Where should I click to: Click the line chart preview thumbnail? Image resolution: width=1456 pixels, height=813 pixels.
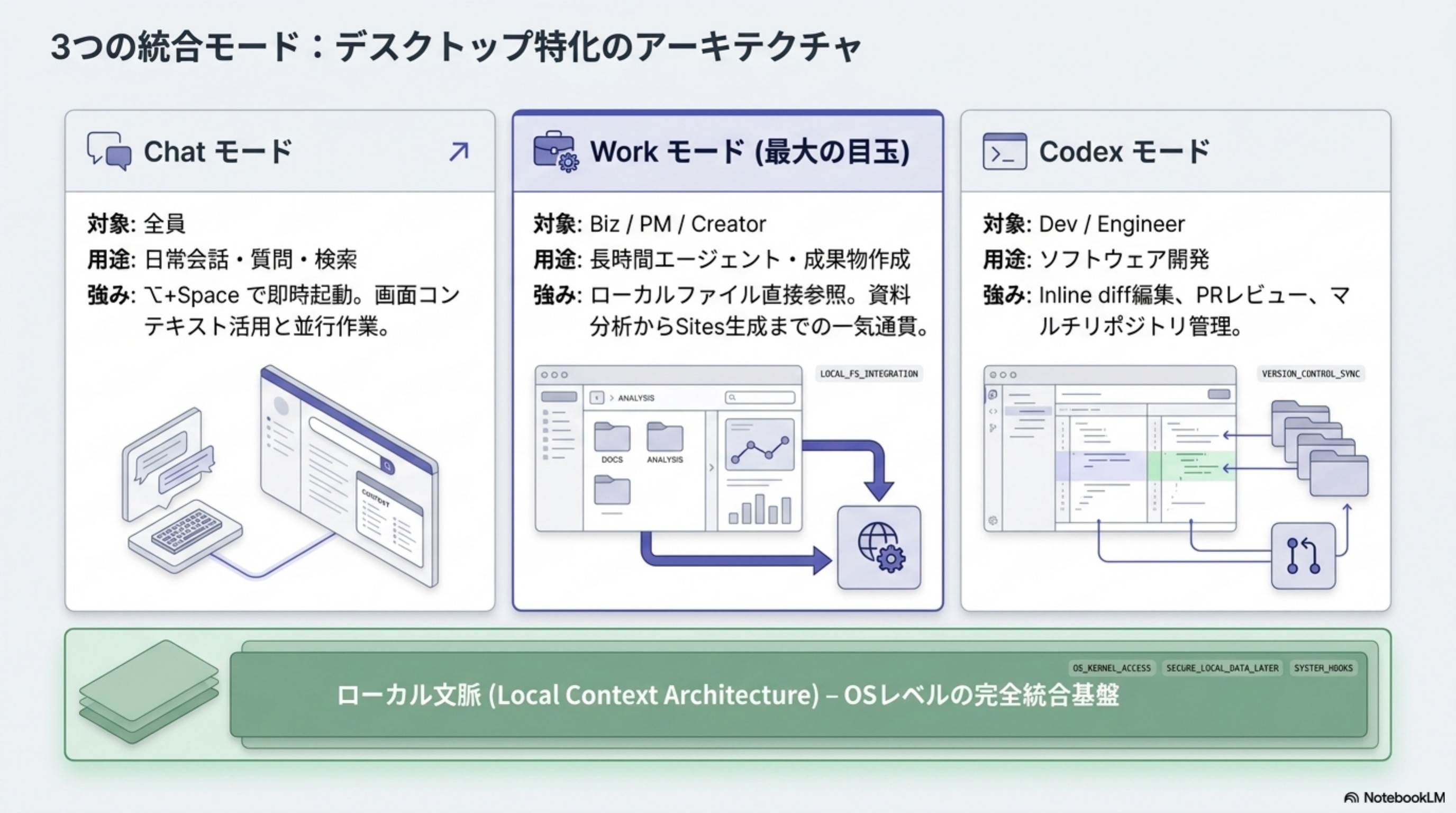click(x=760, y=445)
